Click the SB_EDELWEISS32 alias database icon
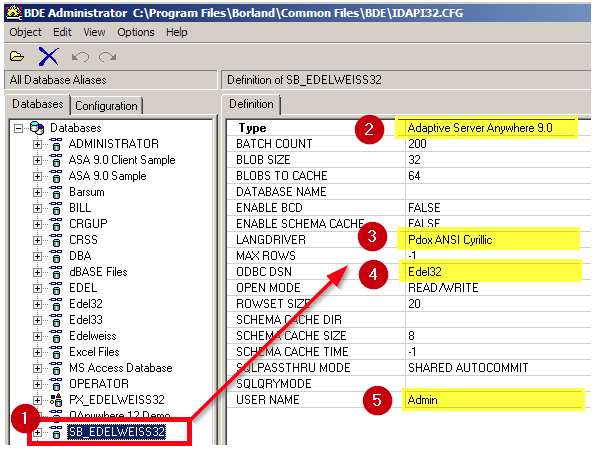 (56, 432)
